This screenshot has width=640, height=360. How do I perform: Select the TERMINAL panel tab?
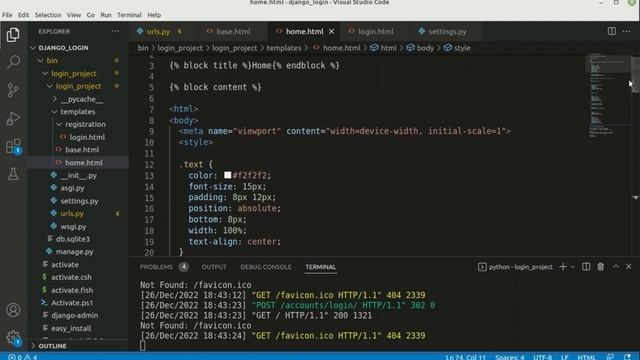click(x=321, y=267)
